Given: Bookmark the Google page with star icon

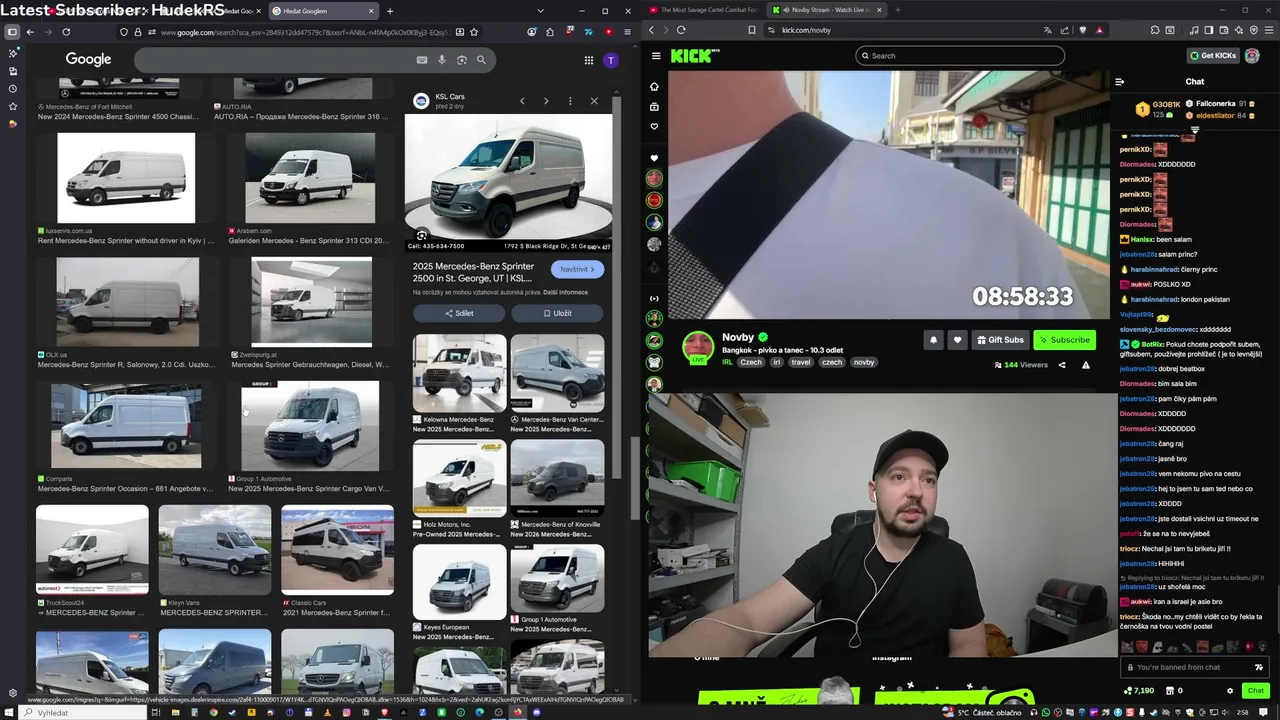Looking at the screenshot, I should click(474, 32).
